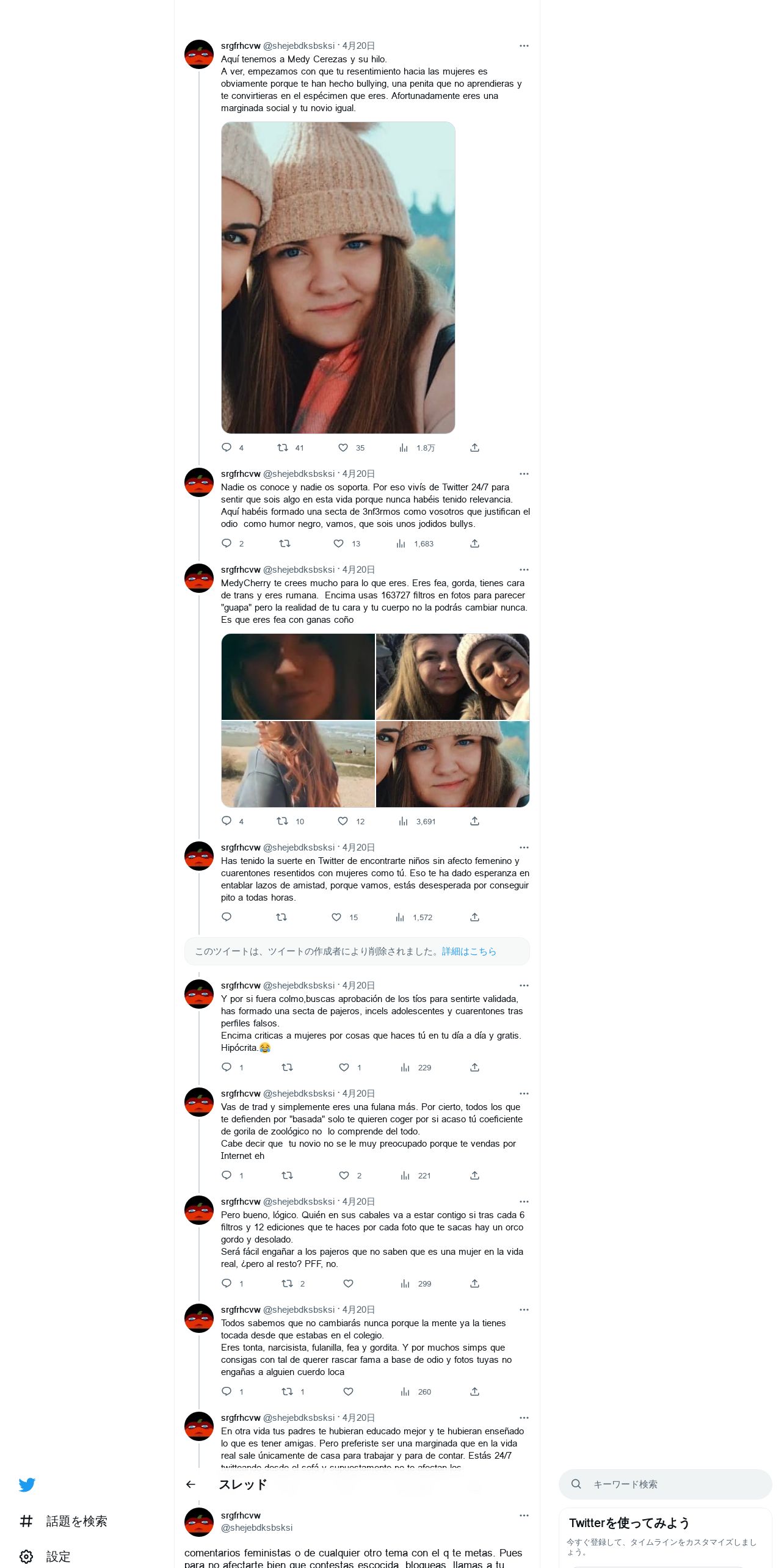Open the dark close-up photo in grid
This screenshot has width=784, height=1568.
298,677
